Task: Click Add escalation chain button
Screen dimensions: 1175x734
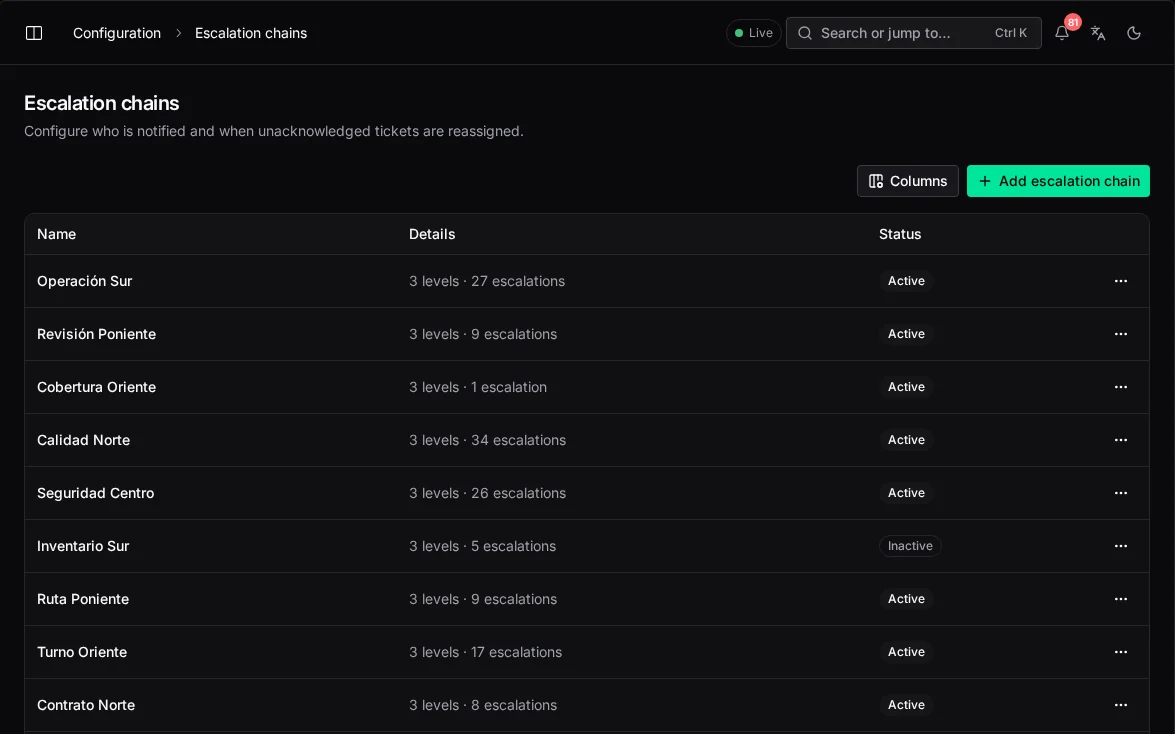Action: click(1058, 181)
